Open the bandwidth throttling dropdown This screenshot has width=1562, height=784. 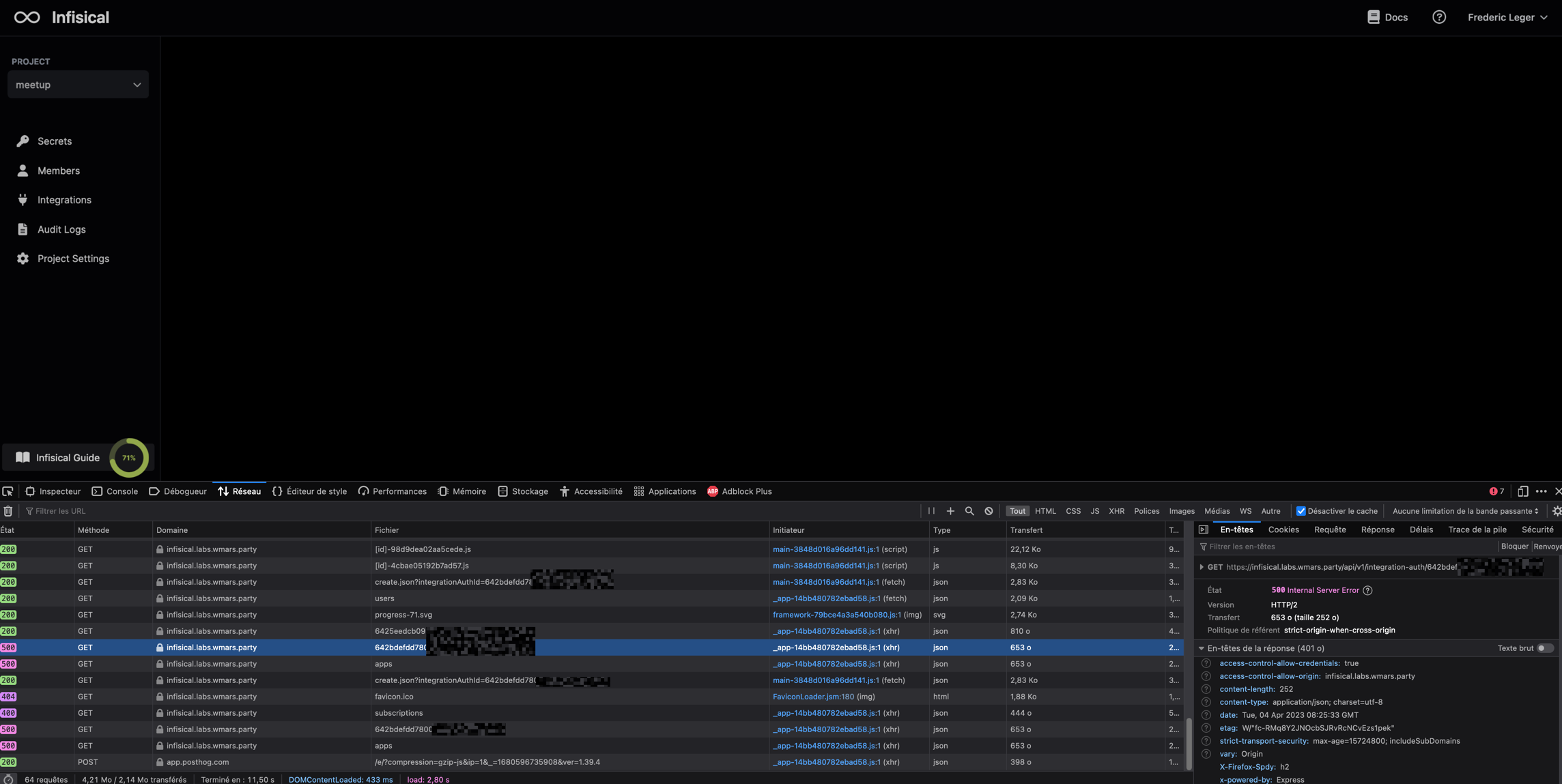tap(1465, 511)
